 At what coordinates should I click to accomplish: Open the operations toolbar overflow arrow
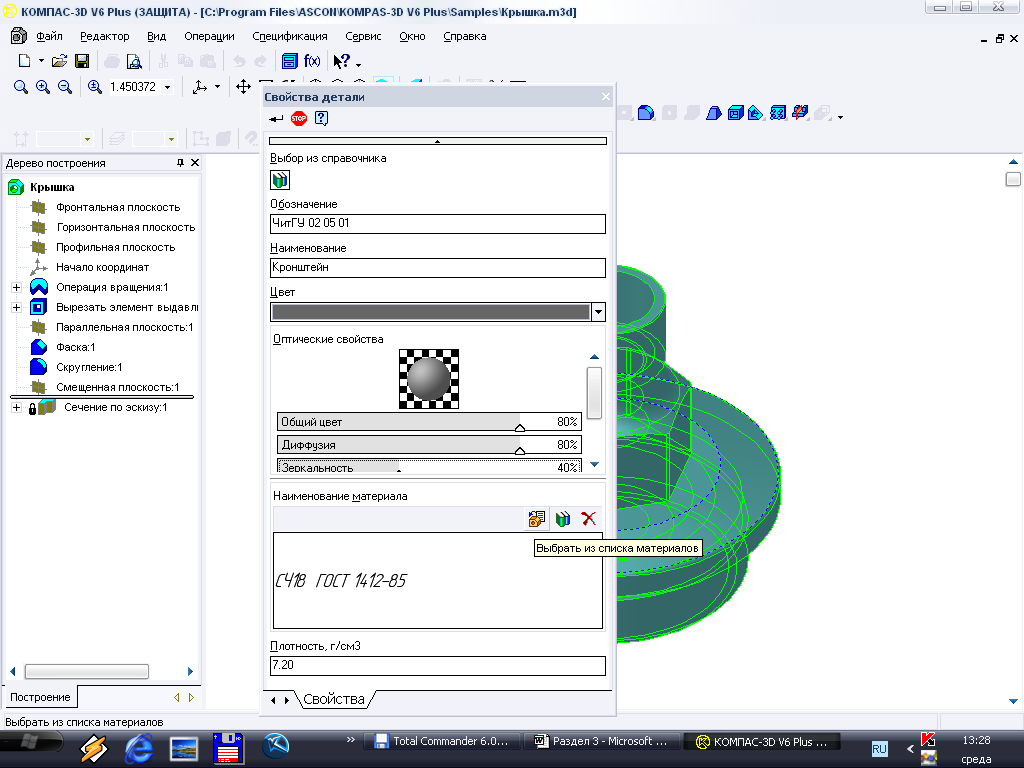pos(840,117)
